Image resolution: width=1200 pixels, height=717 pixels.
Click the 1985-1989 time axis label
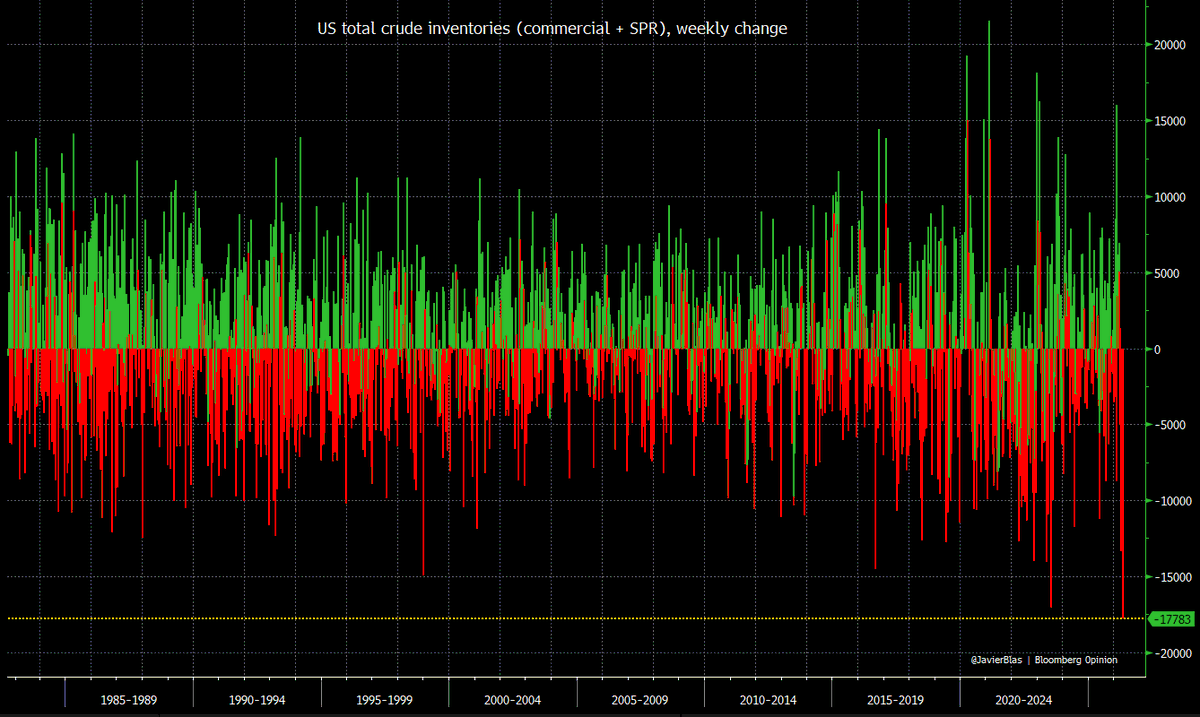pyautogui.click(x=129, y=700)
